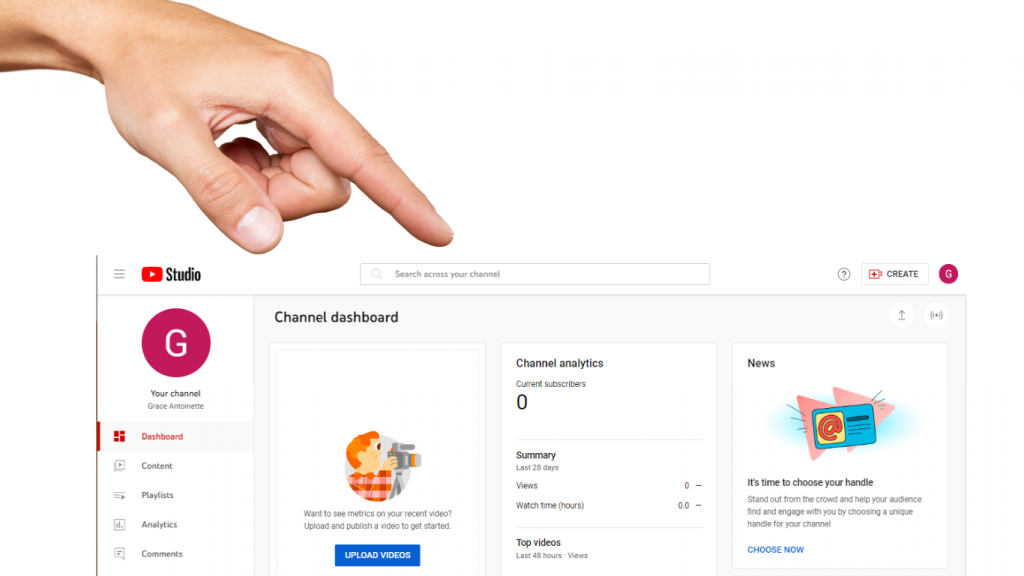Click the G account avatar in header
The height and width of the screenshot is (576, 1024).
click(x=948, y=274)
